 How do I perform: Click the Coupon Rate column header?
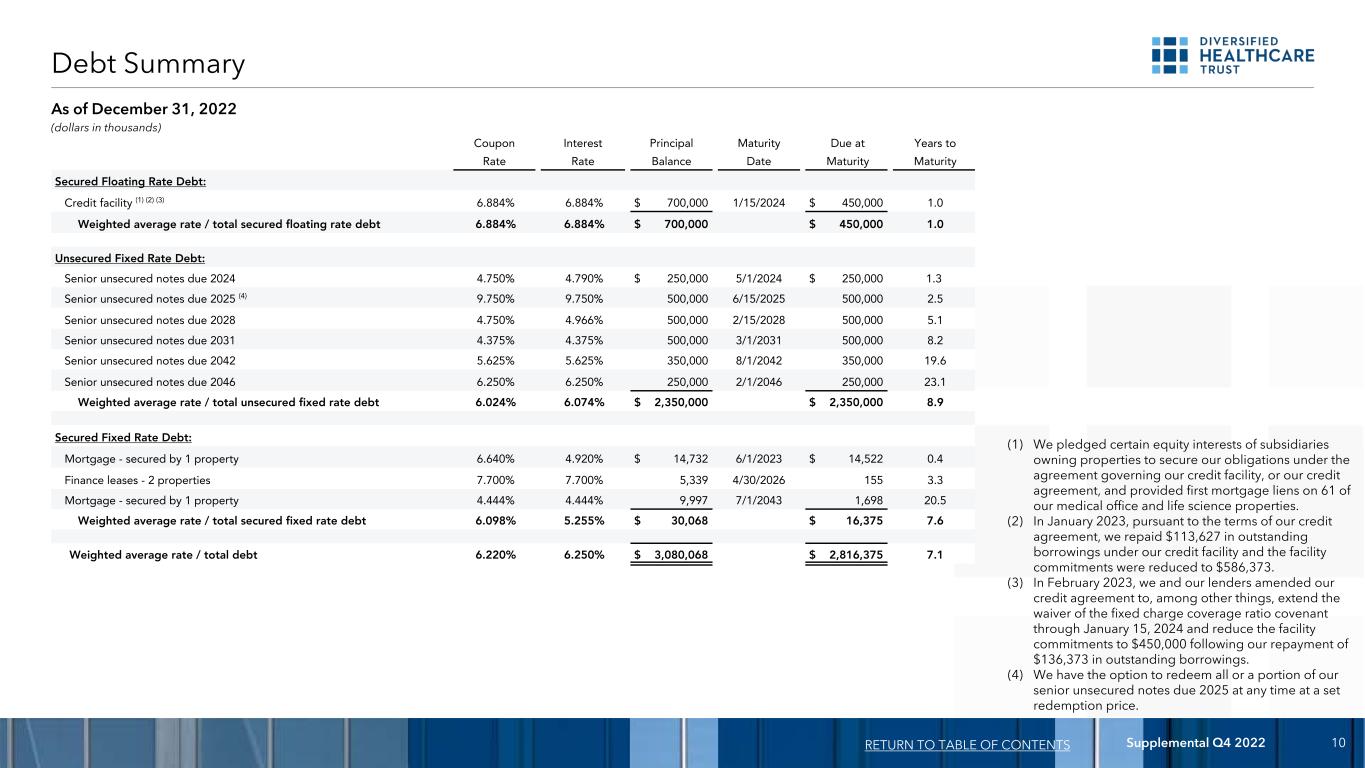tap(495, 152)
